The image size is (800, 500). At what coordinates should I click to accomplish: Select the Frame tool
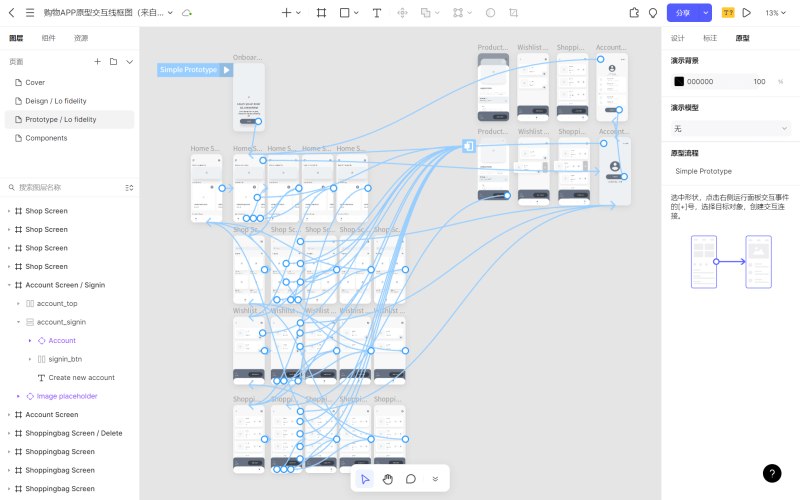tap(321, 13)
